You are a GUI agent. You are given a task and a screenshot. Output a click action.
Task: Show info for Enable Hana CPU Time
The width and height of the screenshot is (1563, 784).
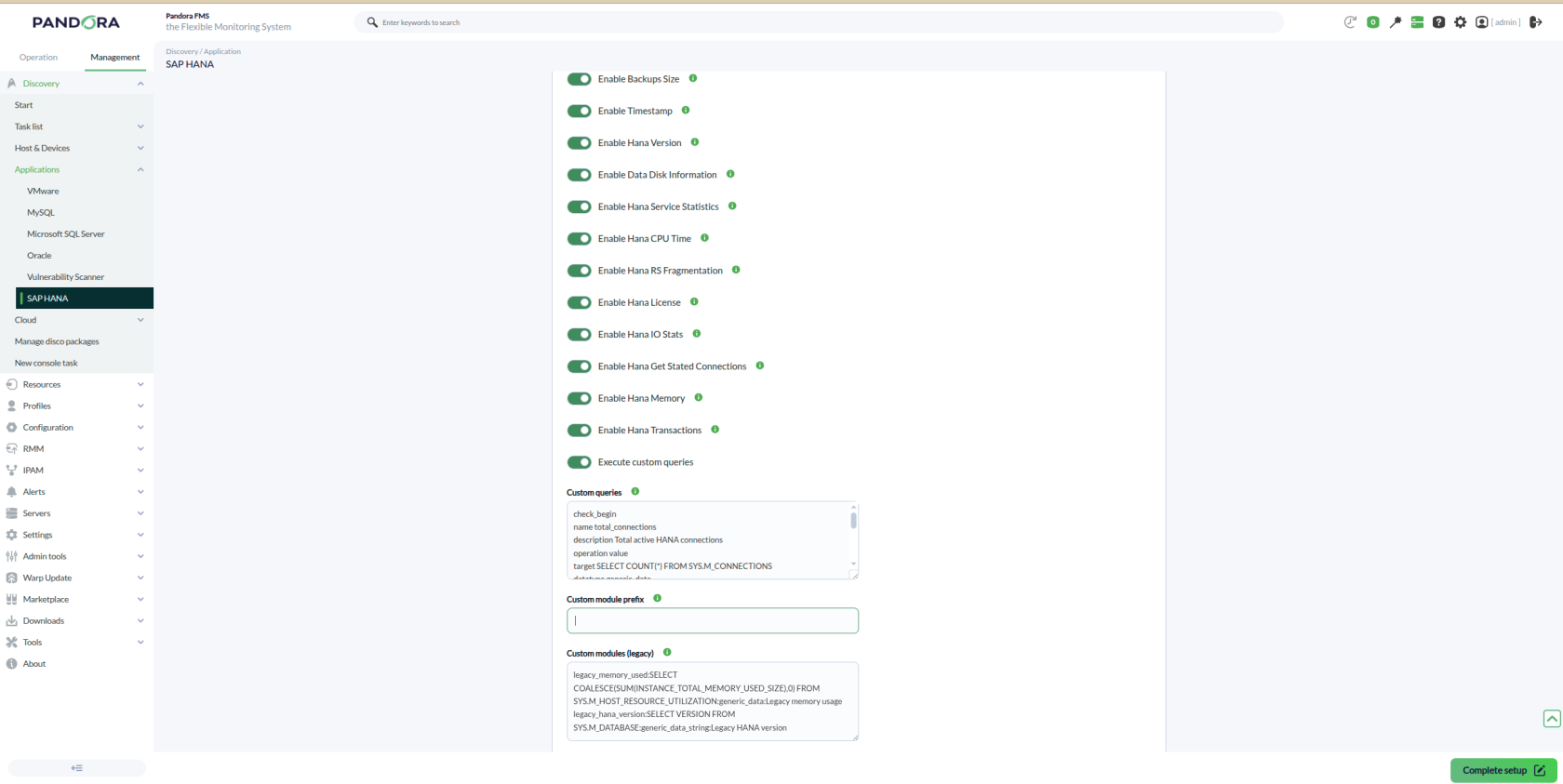[x=704, y=238]
